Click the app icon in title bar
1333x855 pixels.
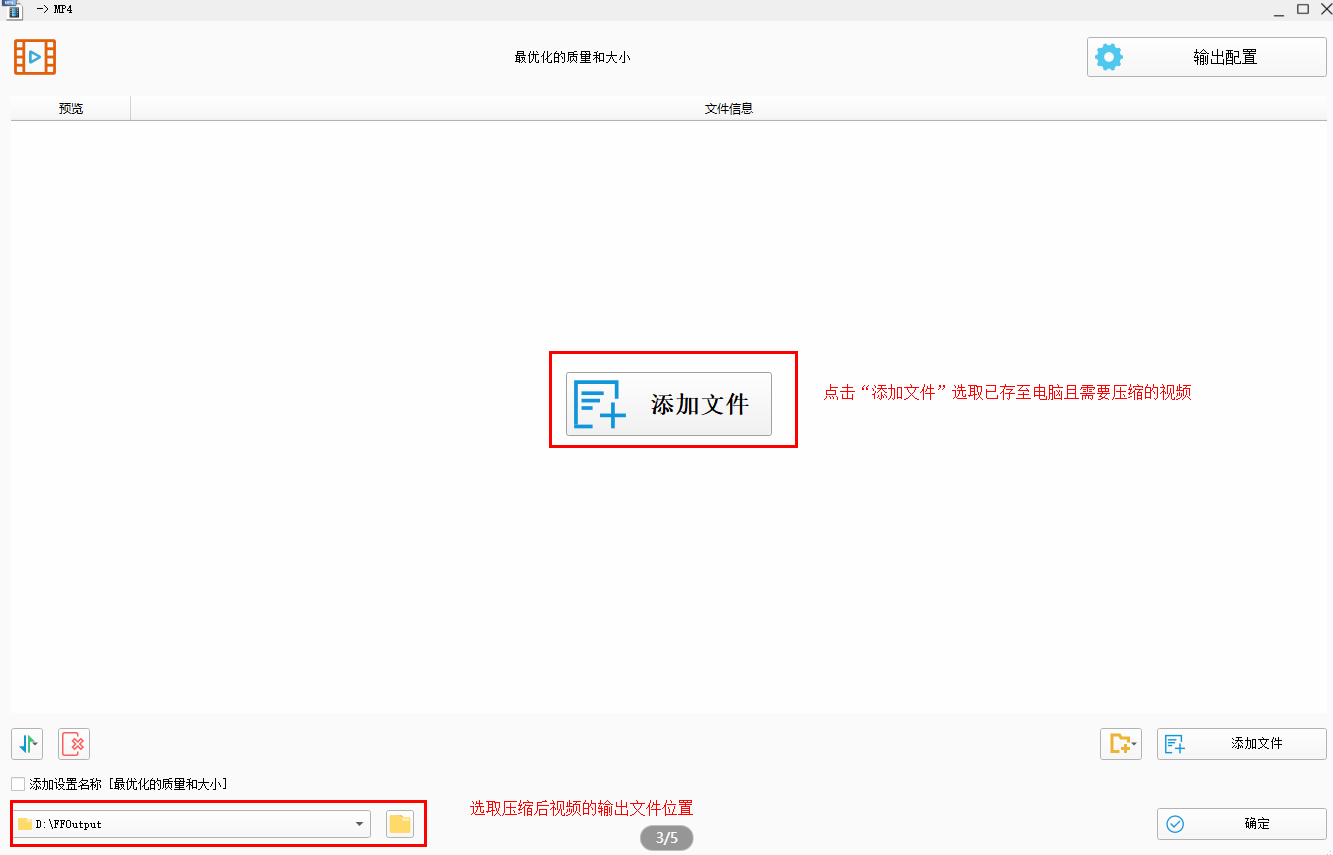coord(13,9)
